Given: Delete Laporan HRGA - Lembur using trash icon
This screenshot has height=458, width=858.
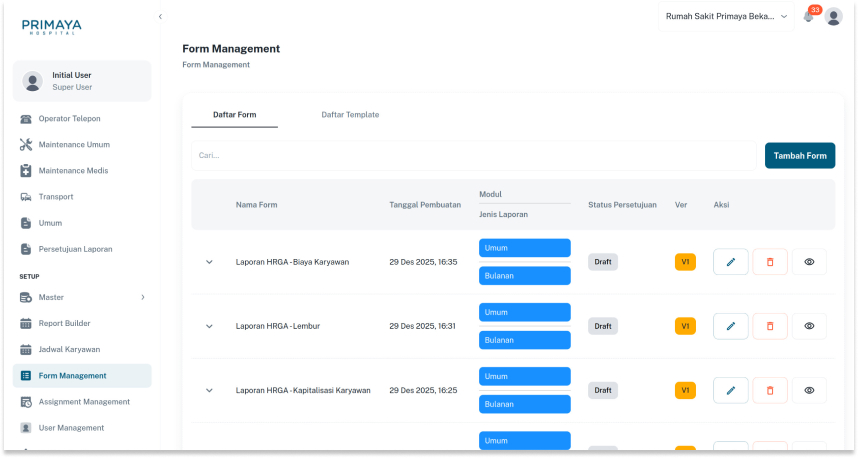Looking at the screenshot, I should pos(770,326).
